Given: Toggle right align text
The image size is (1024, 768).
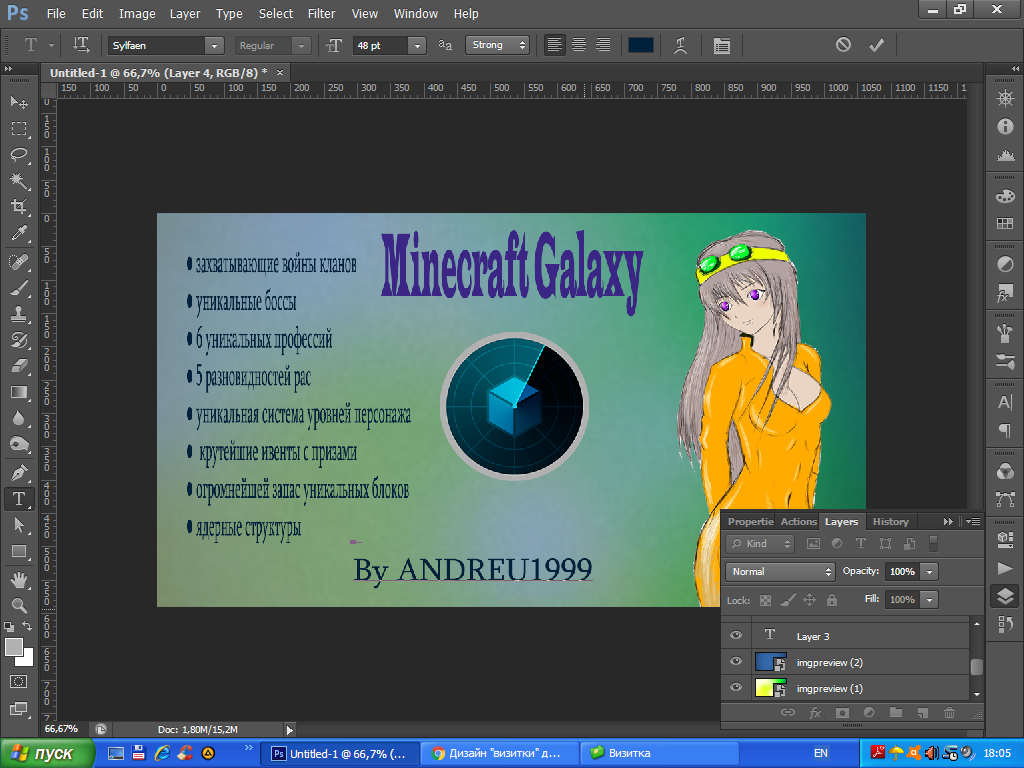Looking at the screenshot, I should coord(603,45).
